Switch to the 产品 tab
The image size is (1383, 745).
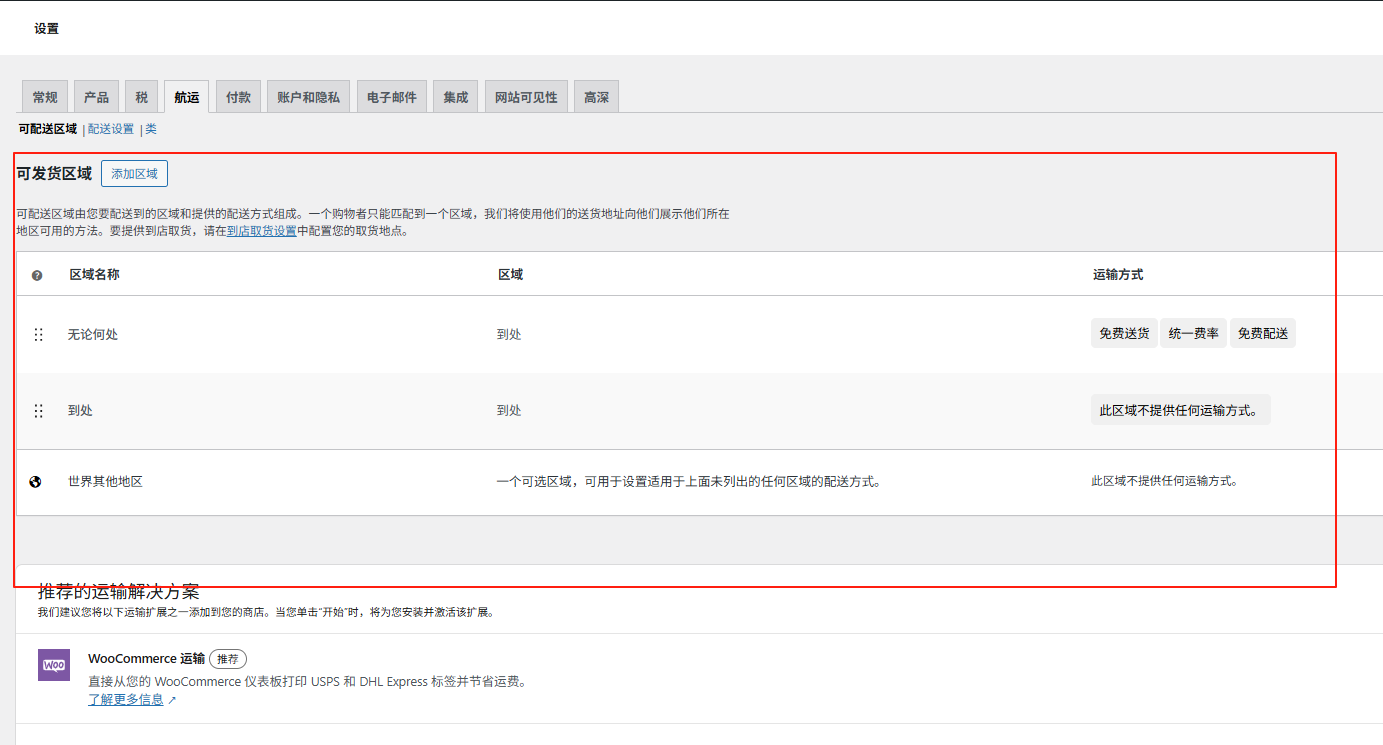point(96,97)
